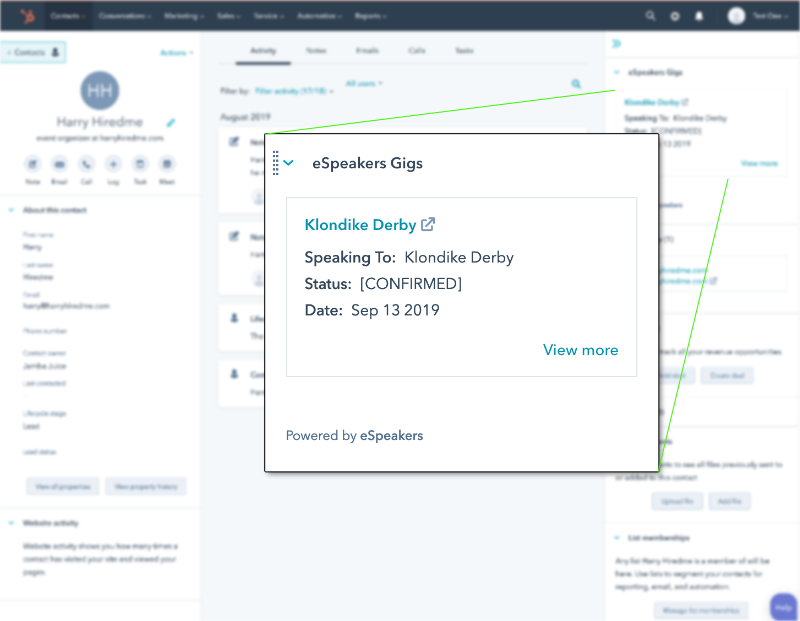This screenshot has height=621, width=800.
Task: Create a Note for the contact
Action: (x=33, y=164)
